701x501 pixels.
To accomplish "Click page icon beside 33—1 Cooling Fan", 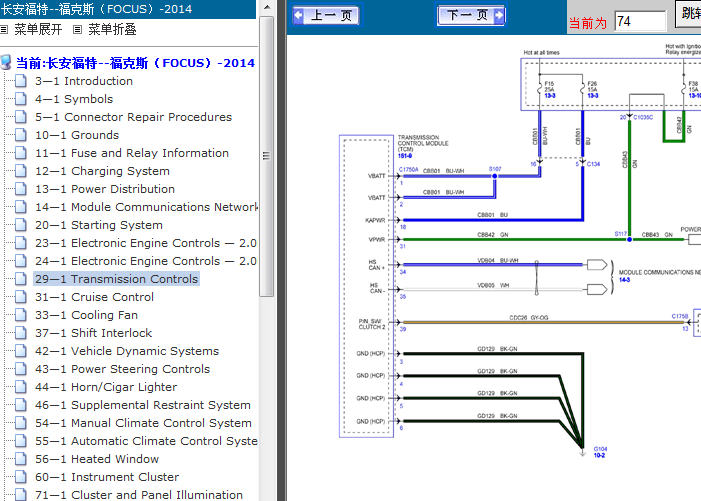I will click(x=21, y=315).
